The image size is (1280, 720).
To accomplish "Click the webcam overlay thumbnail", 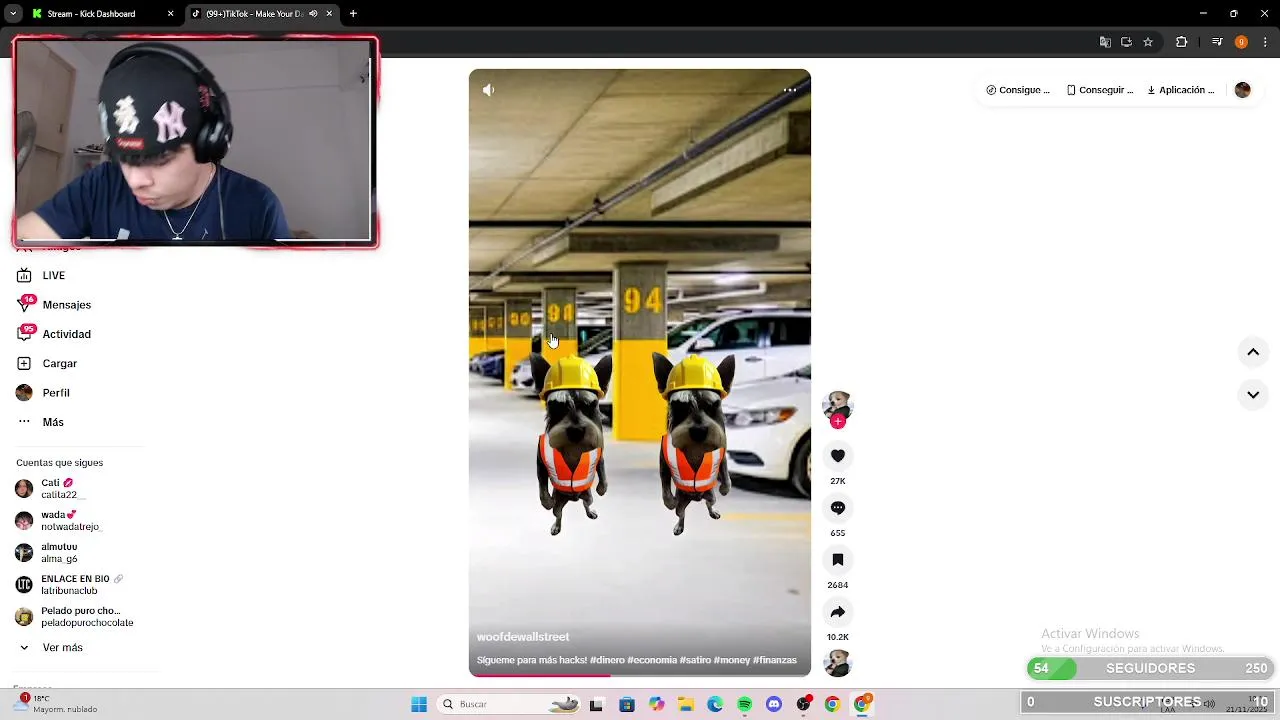I will click(195, 142).
